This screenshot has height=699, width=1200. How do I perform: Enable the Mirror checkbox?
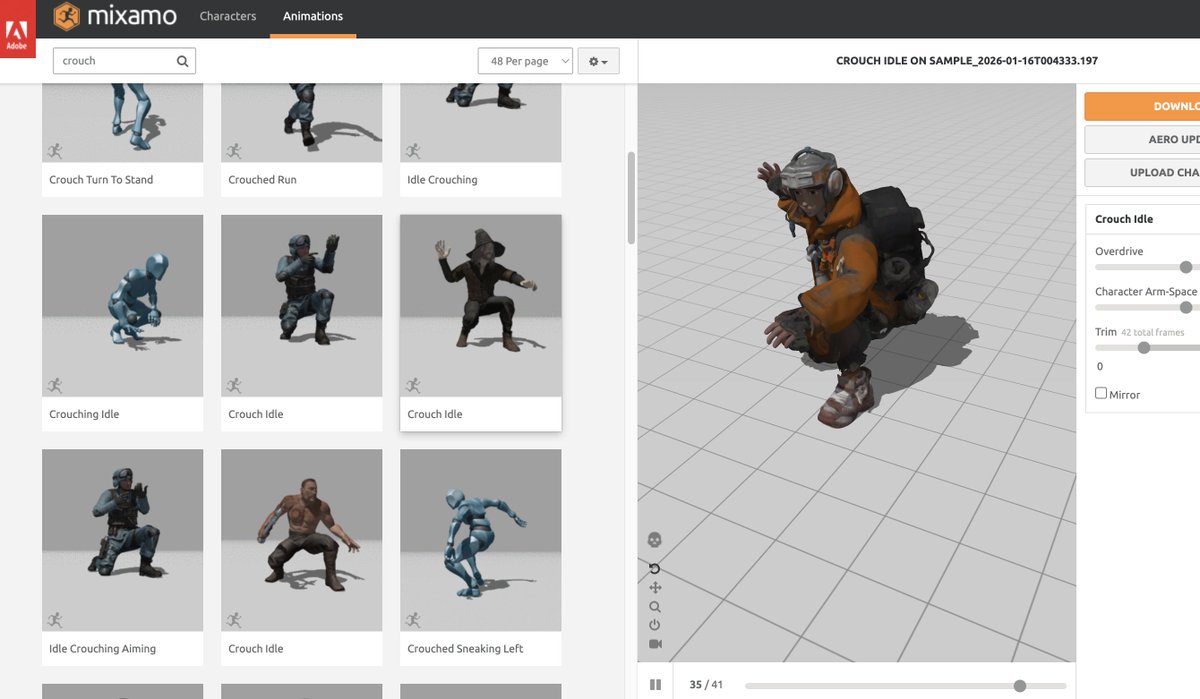[1101, 394]
